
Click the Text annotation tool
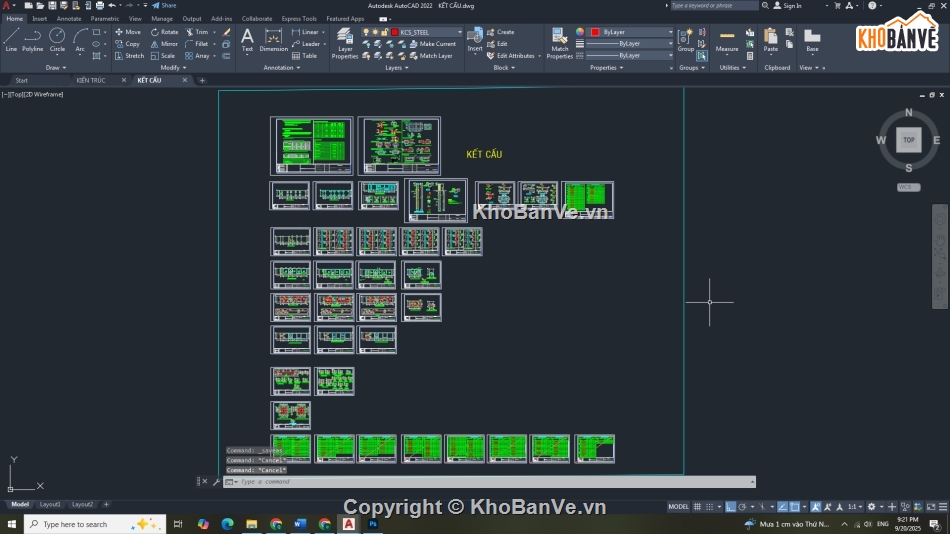coord(247,40)
